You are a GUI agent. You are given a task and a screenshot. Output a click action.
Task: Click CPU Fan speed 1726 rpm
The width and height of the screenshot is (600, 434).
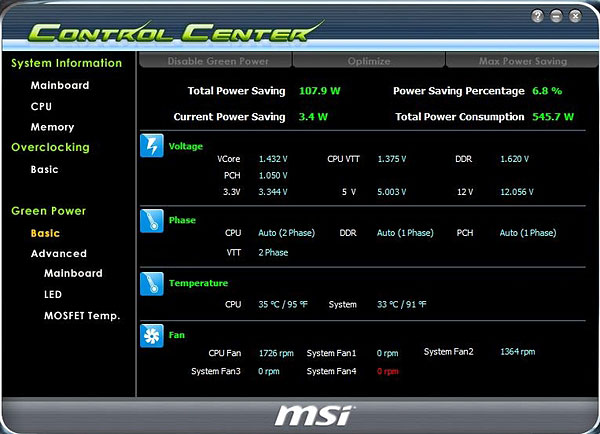pos(276,353)
